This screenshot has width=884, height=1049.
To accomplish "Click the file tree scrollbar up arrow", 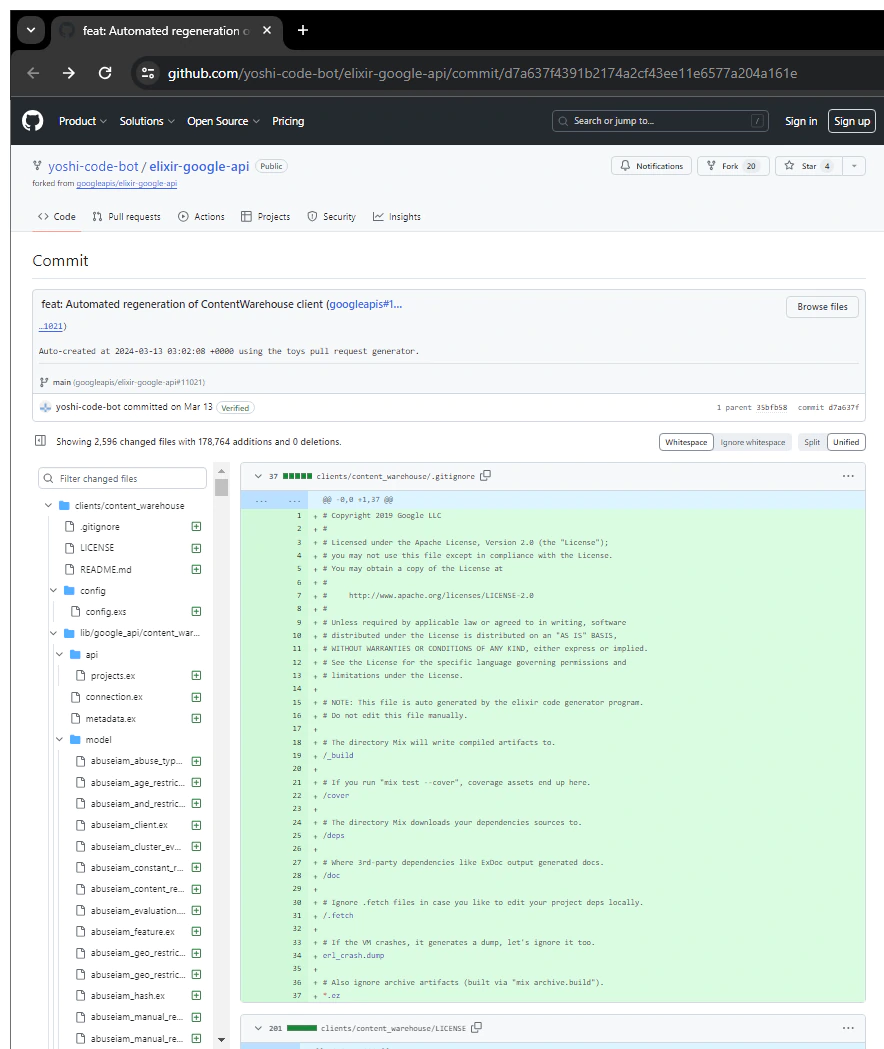I will click(222, 471).
